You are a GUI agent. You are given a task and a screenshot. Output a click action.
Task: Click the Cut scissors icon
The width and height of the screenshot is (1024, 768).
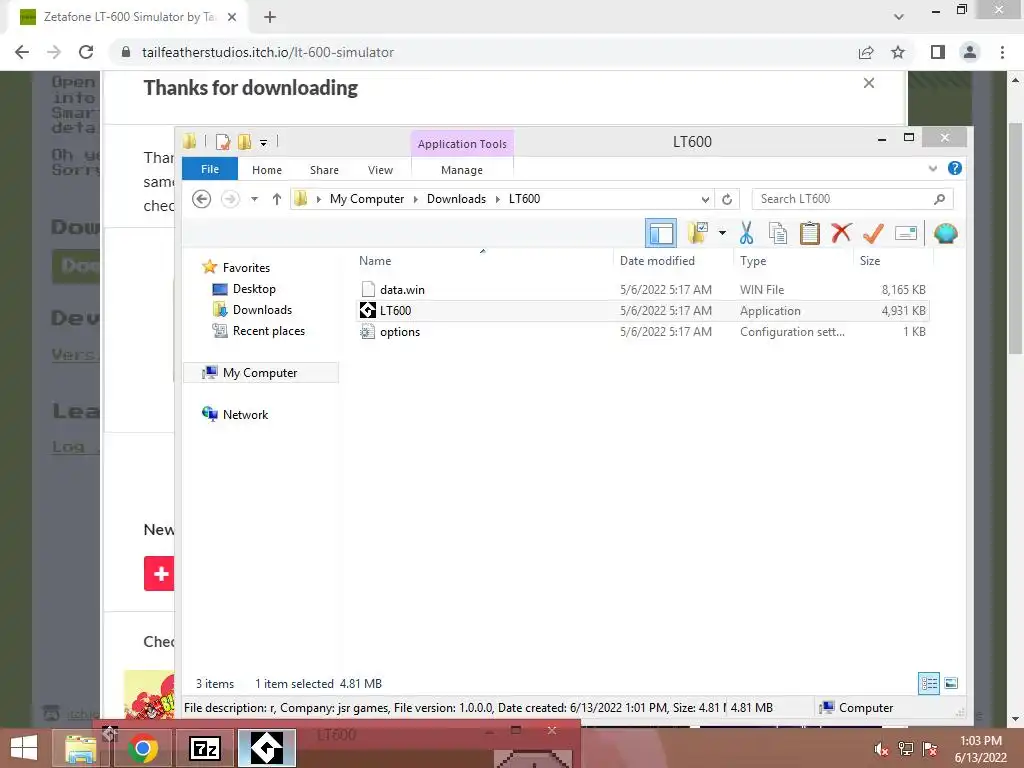(746, 232)
